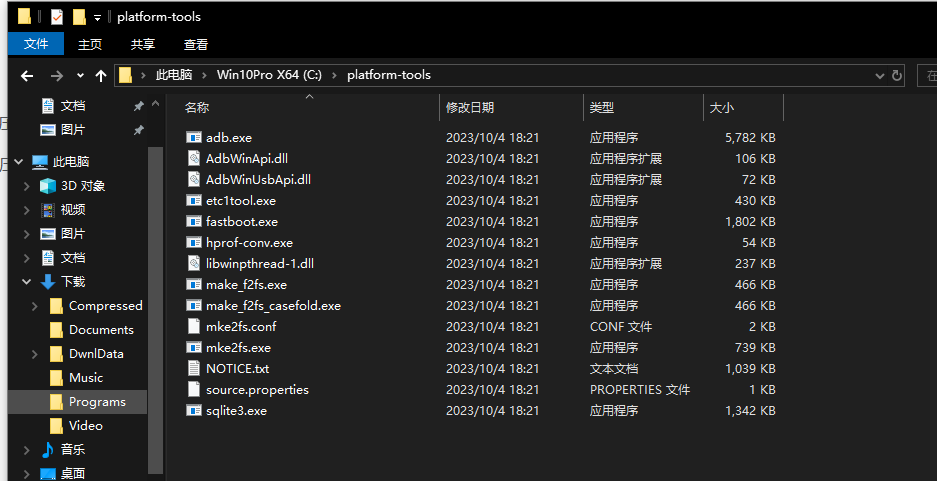Viewport: 937px width, 481px height.
Task: Click the AdbWinApi.dll file icon
Action: tap(194, 158)
